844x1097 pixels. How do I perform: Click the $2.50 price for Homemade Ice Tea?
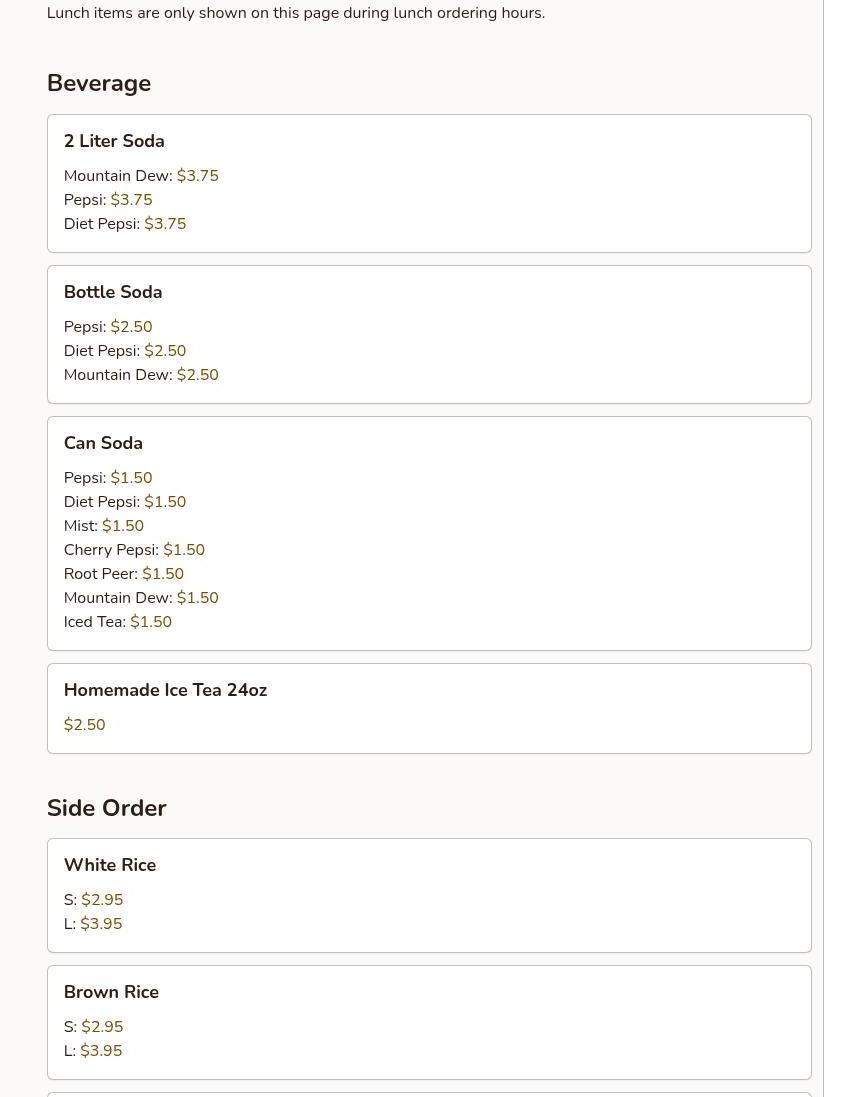tap(85, 725)
